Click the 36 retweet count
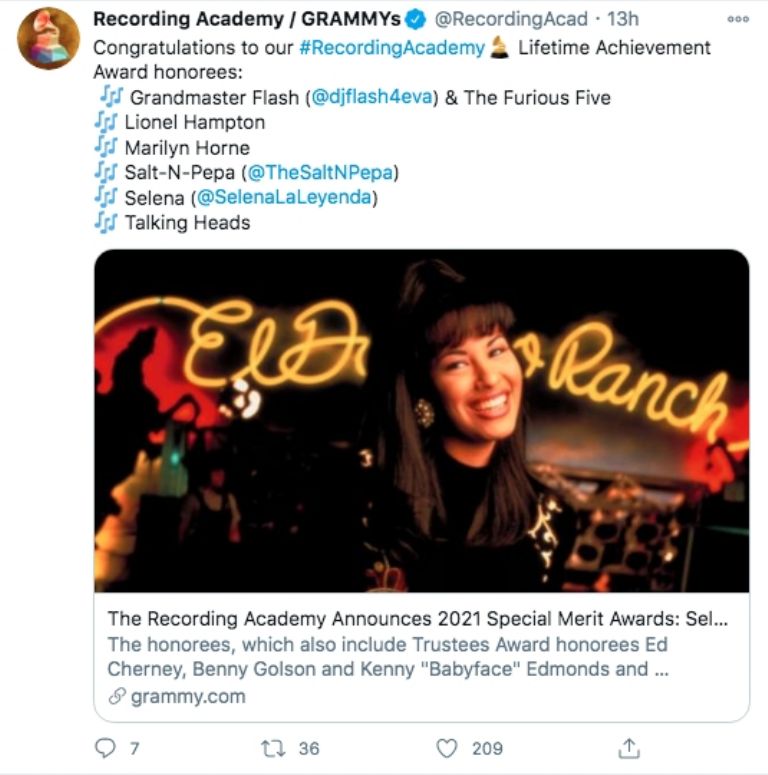768x775 pixels. coord(309,748)
